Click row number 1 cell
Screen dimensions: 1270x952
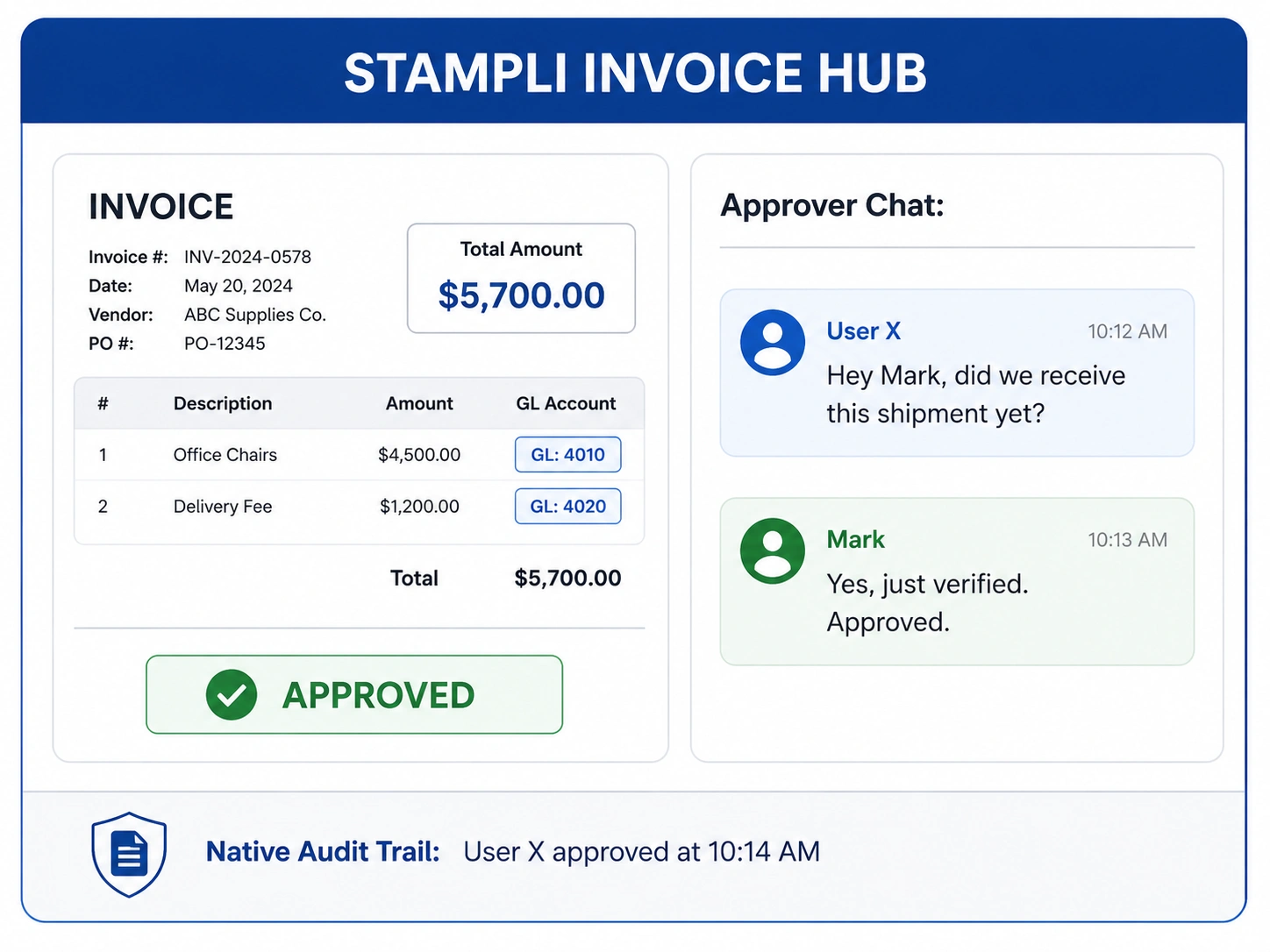point(103,454)
